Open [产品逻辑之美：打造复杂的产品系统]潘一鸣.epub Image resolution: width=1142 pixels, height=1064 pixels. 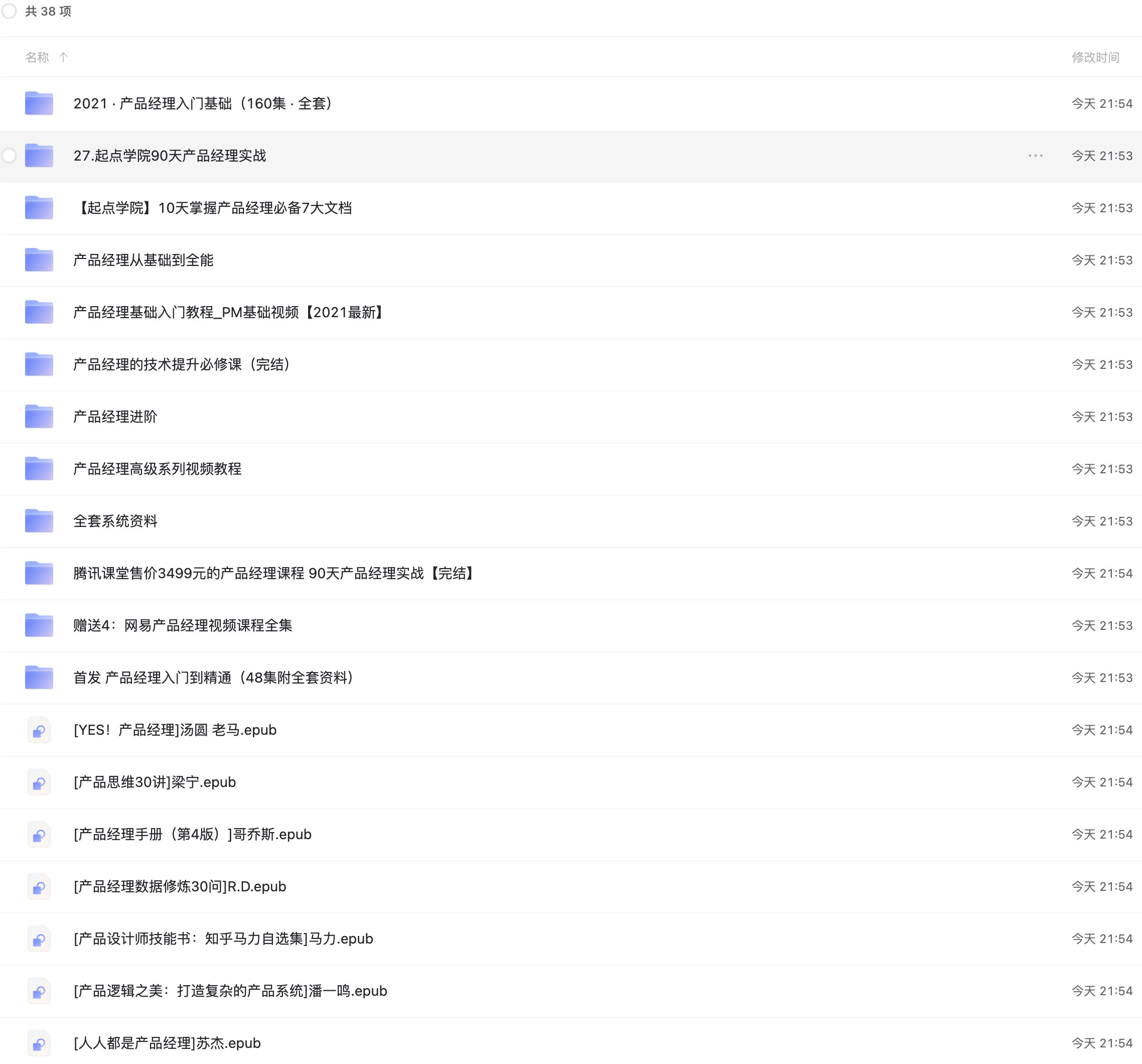tap(230, 991)
